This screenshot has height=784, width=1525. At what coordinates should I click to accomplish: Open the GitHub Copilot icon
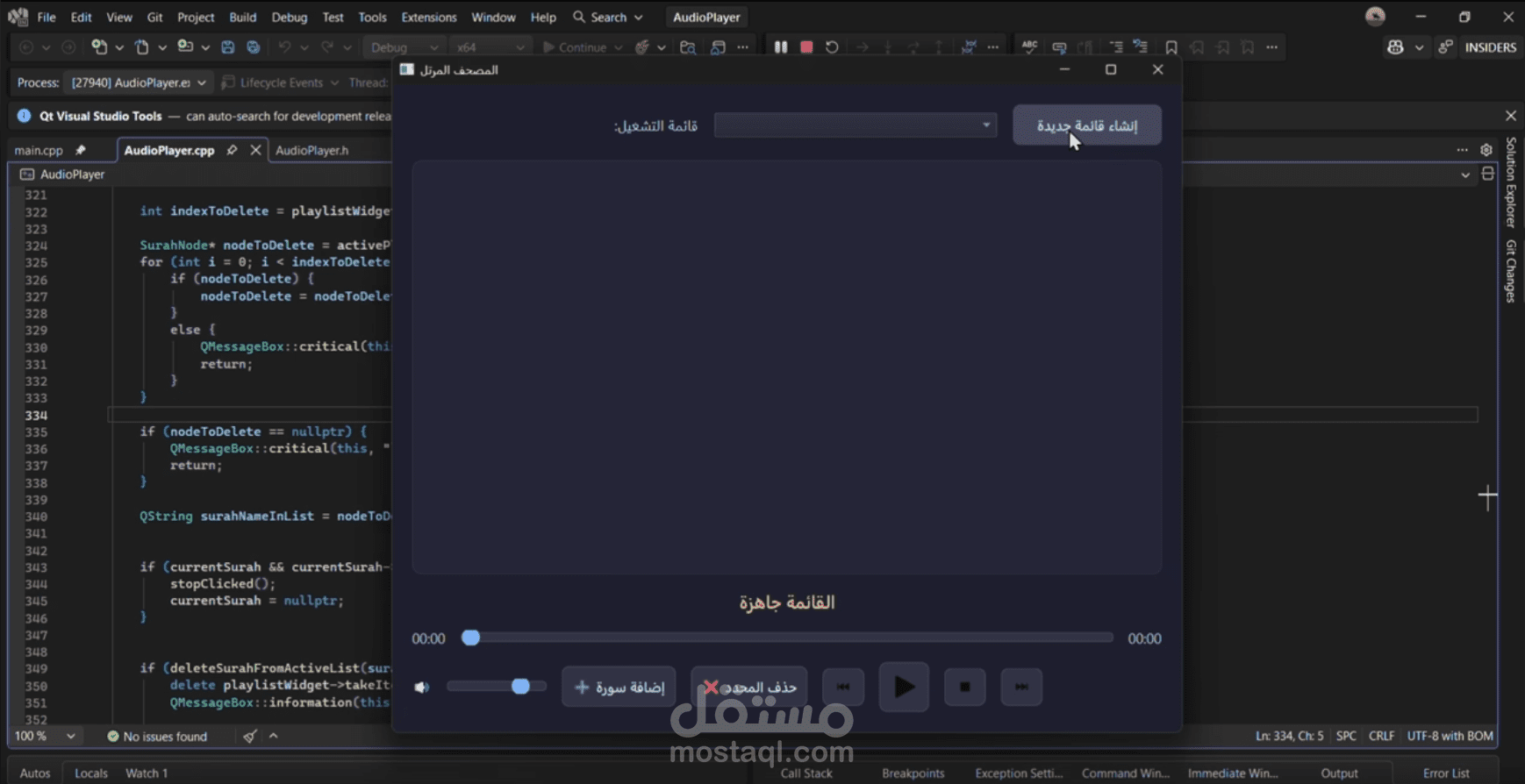[1395, 47]
